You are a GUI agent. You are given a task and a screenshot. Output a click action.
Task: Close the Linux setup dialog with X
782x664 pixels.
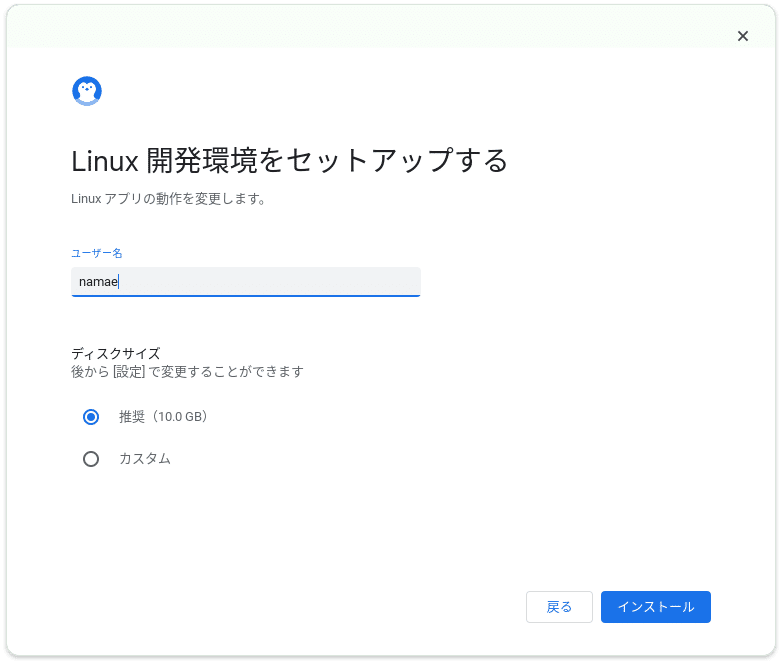point(743,36)
